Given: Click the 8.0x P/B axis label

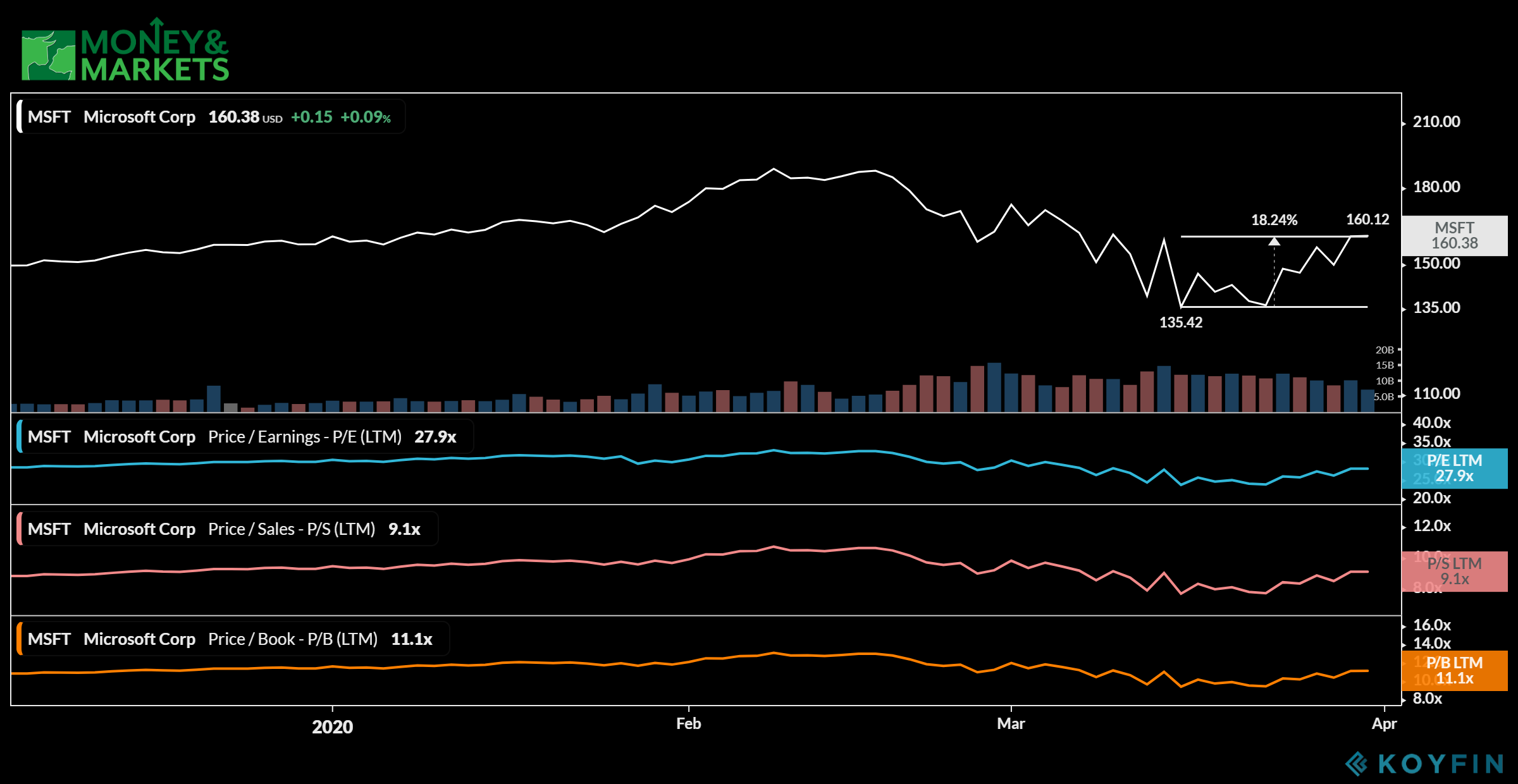Looking at the screenshot, I should point(1428,699).
